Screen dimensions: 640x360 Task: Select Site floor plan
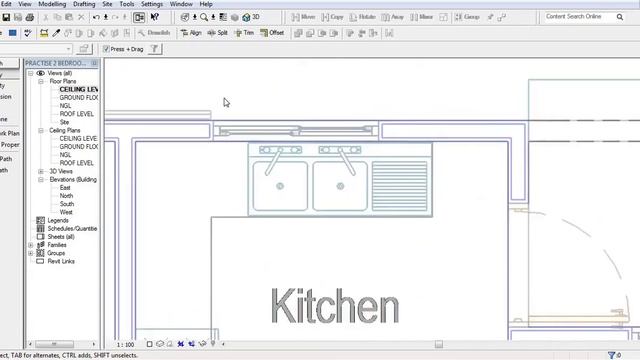tap(64, 122)
